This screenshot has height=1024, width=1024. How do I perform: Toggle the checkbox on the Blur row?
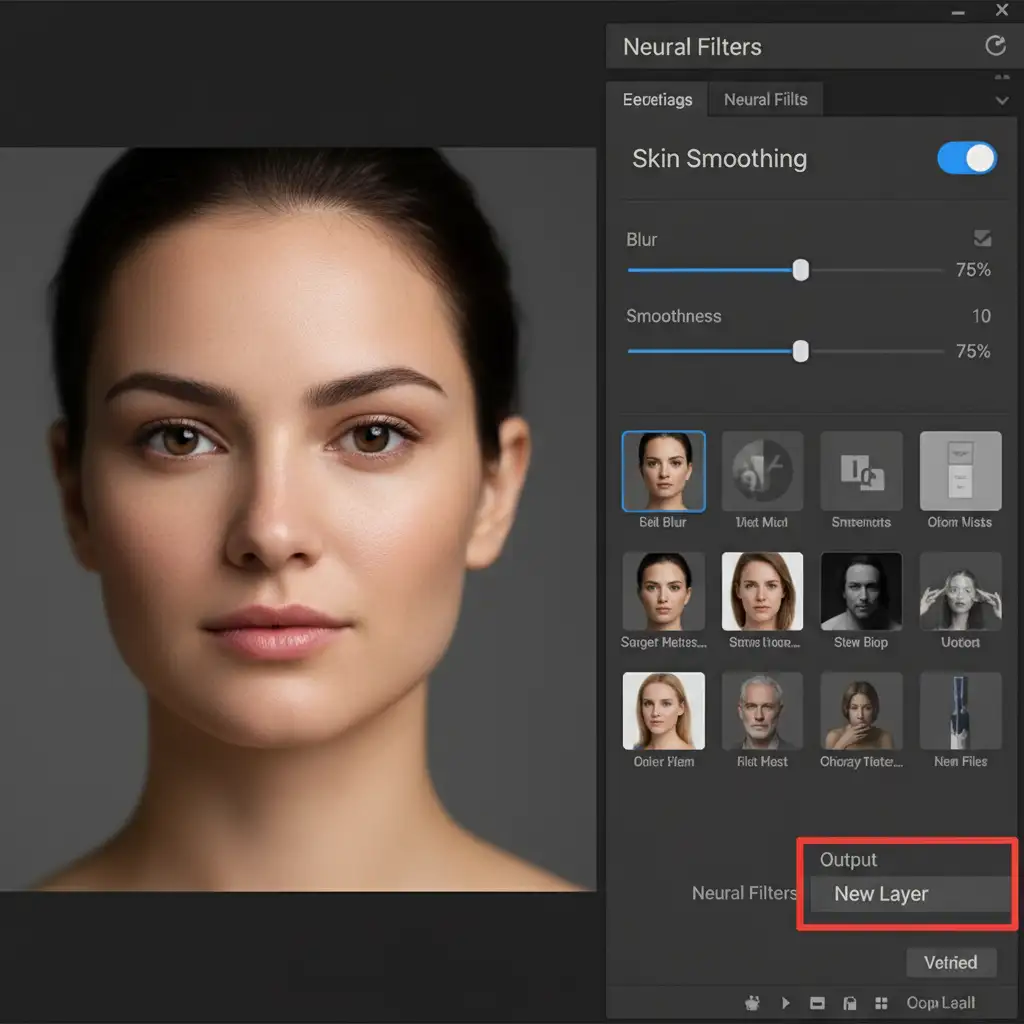point(982,238)
